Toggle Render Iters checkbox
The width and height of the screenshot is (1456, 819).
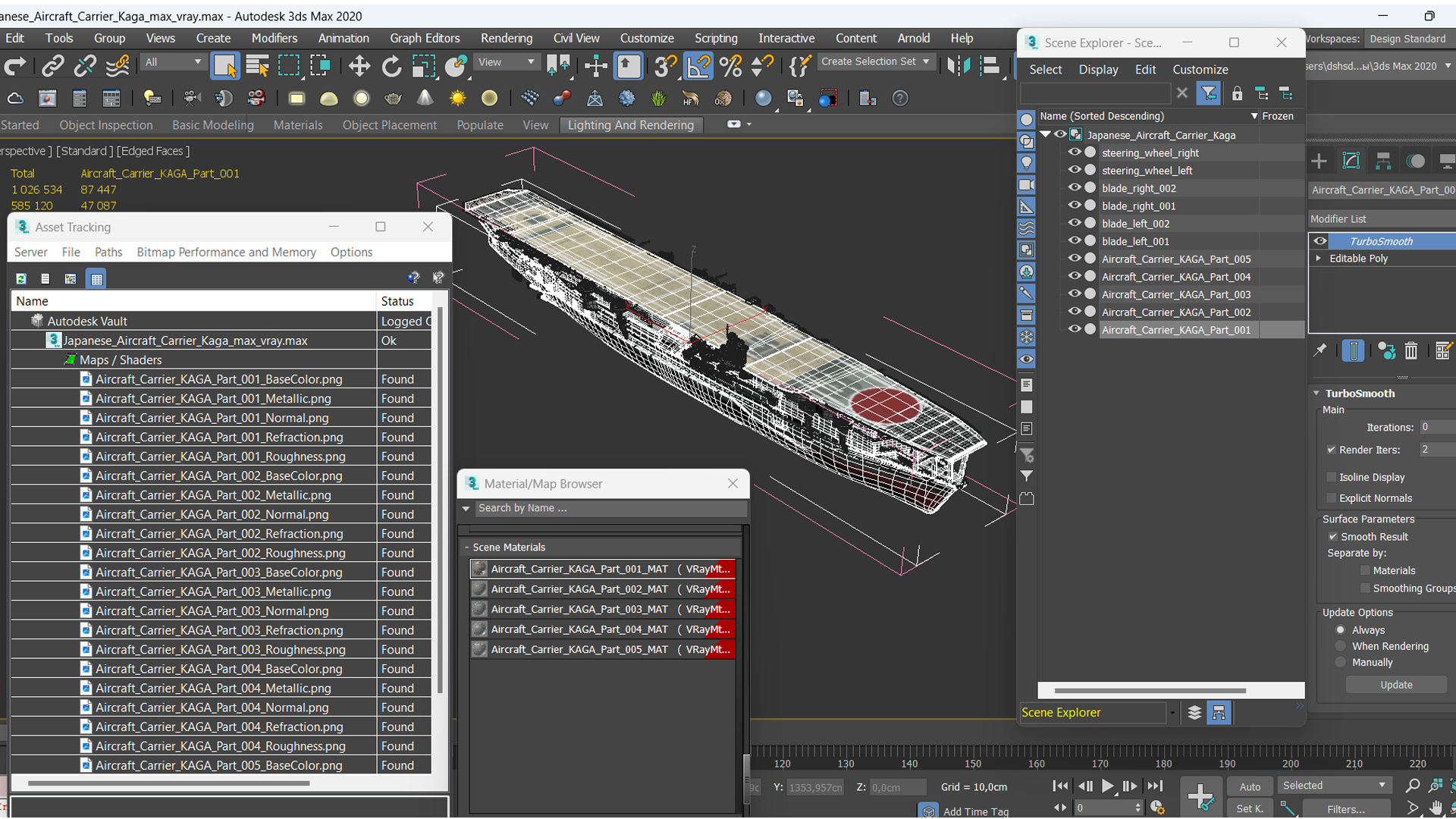click(x=1331, y=450)
